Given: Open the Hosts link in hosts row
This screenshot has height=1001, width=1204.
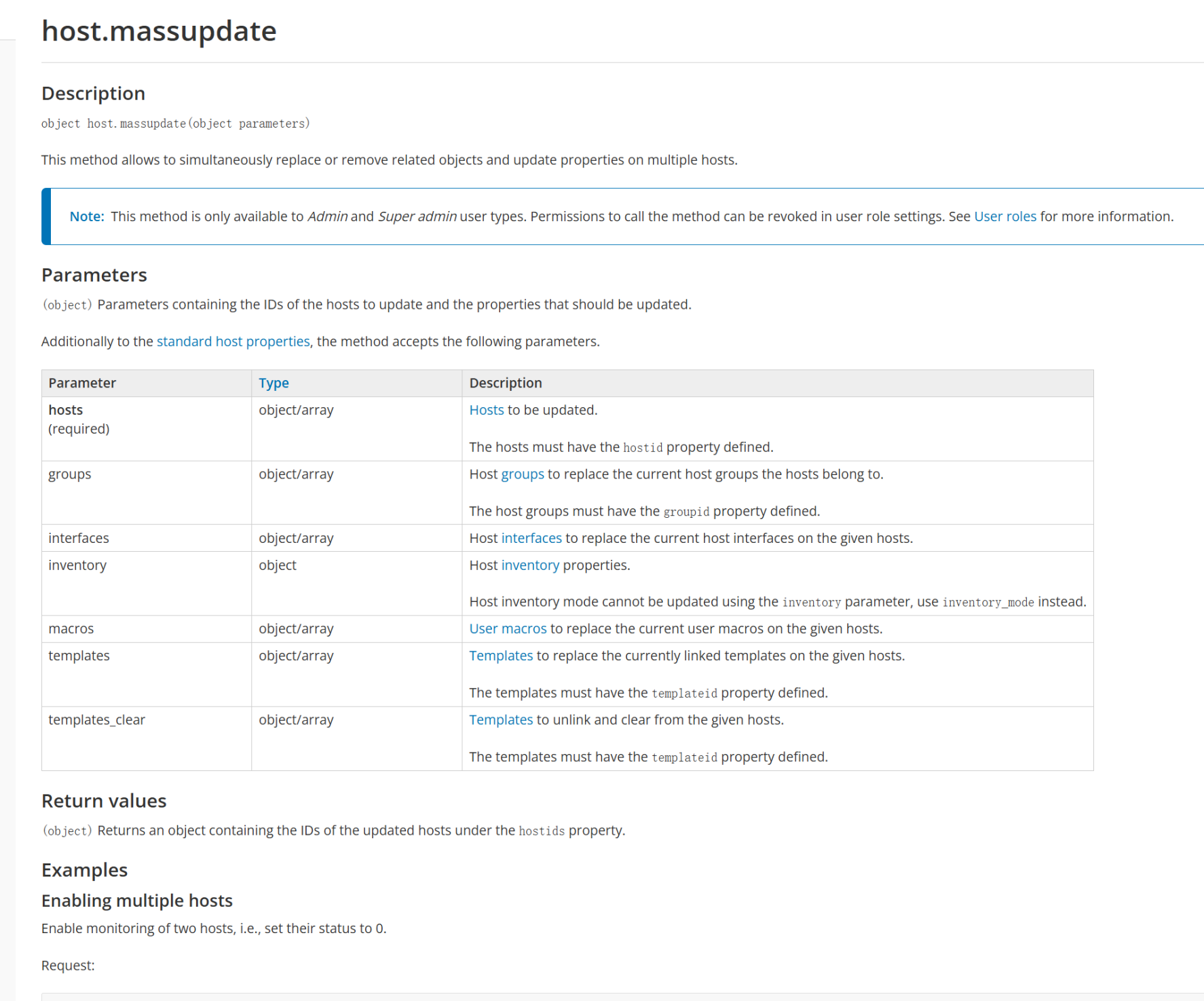Looking at the screenshot, I should coord(486,410).
